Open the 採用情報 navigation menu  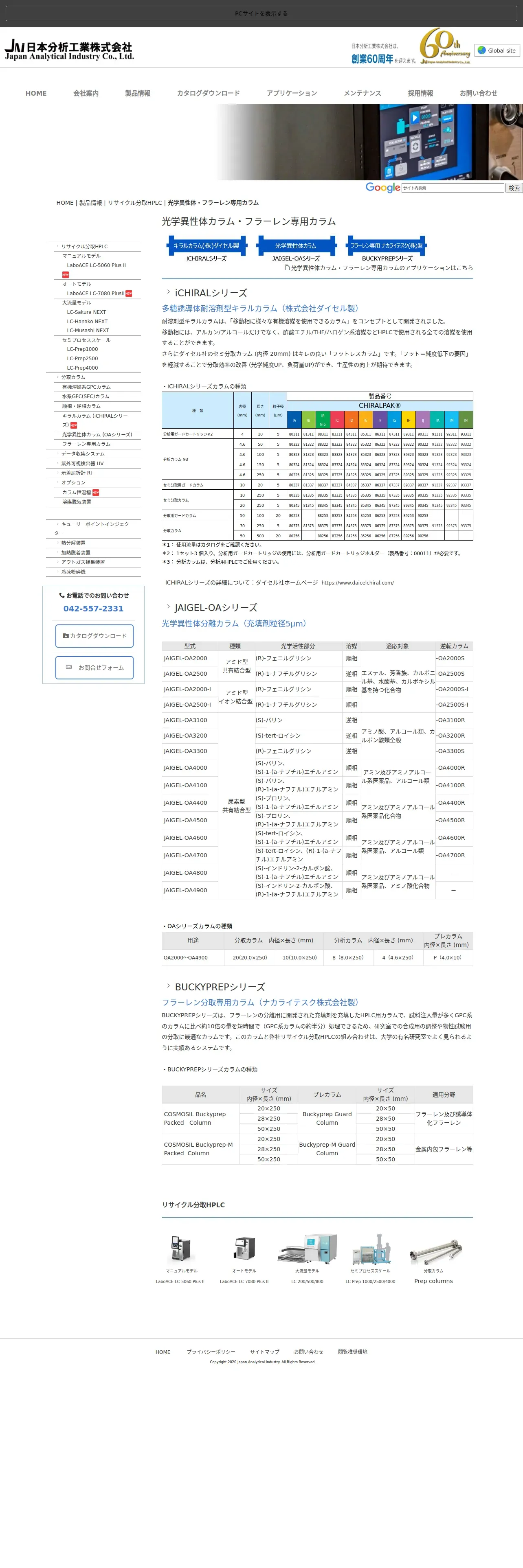(x=420, y=93)
